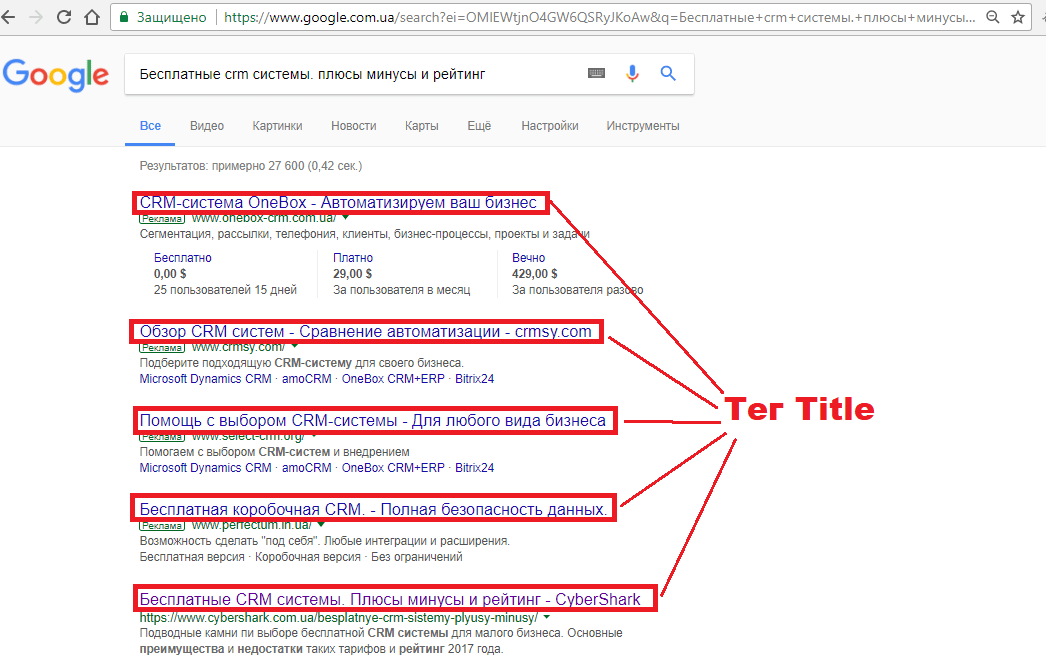Click the Результатов: примерно 27 600 count
This screenshot has height=663, width=1046.
click(251, 165)
